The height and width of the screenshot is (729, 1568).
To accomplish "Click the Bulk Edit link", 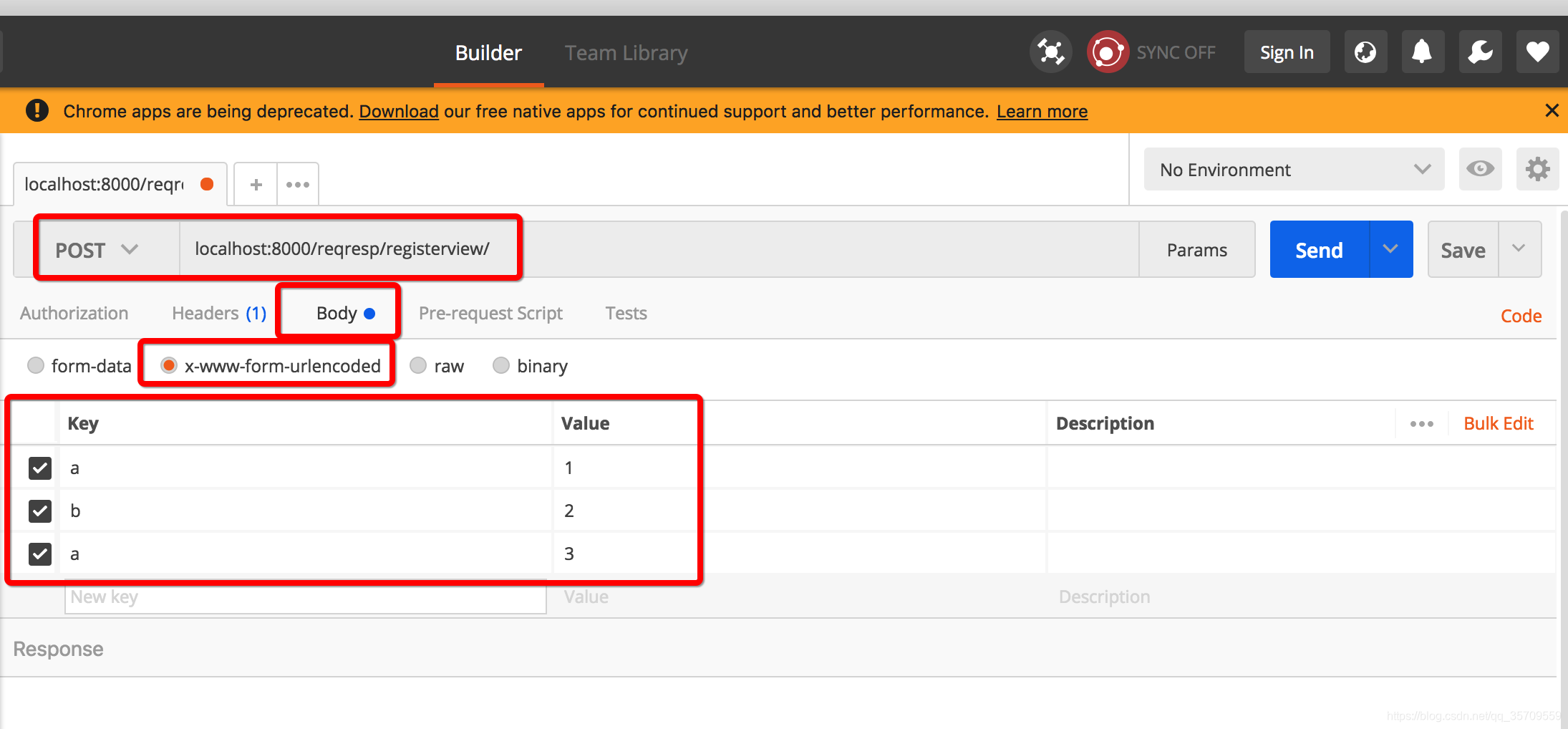I will click(x=1499, y=424).
